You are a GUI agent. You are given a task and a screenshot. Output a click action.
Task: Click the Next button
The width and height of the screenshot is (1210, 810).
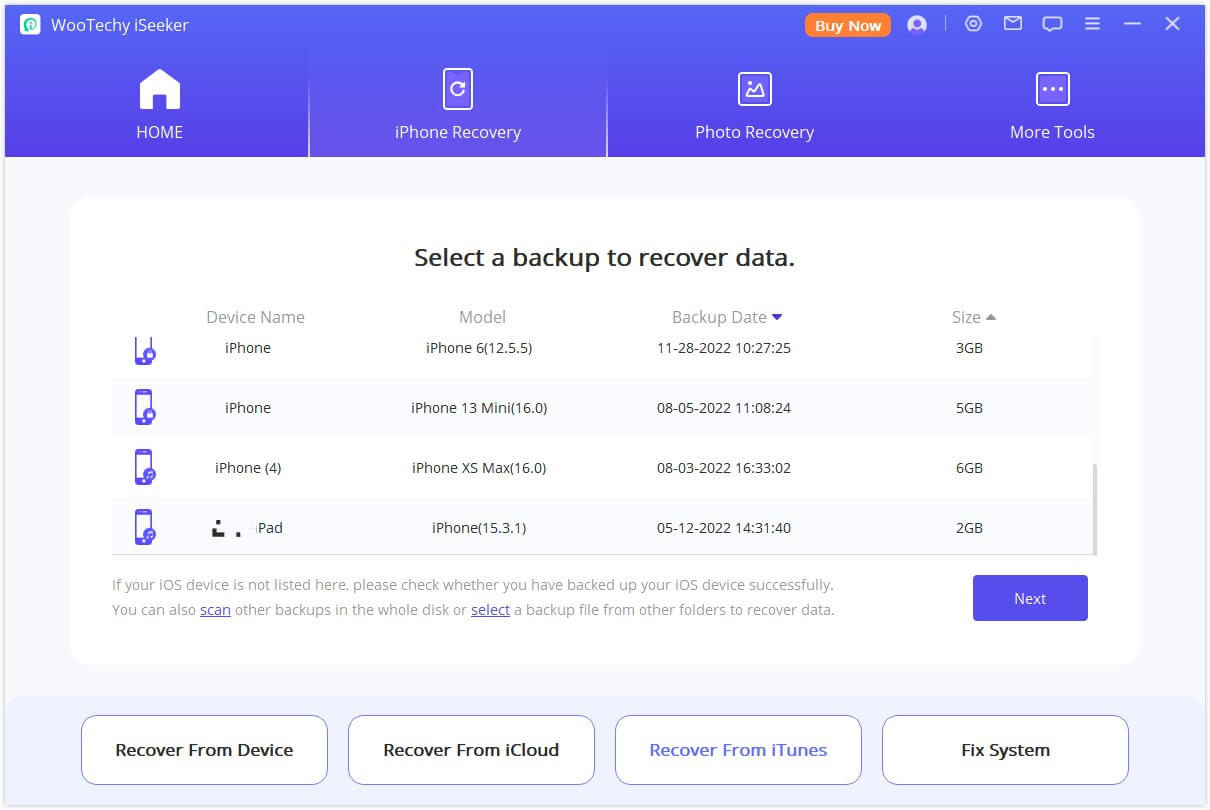[x=1030, y=598]
